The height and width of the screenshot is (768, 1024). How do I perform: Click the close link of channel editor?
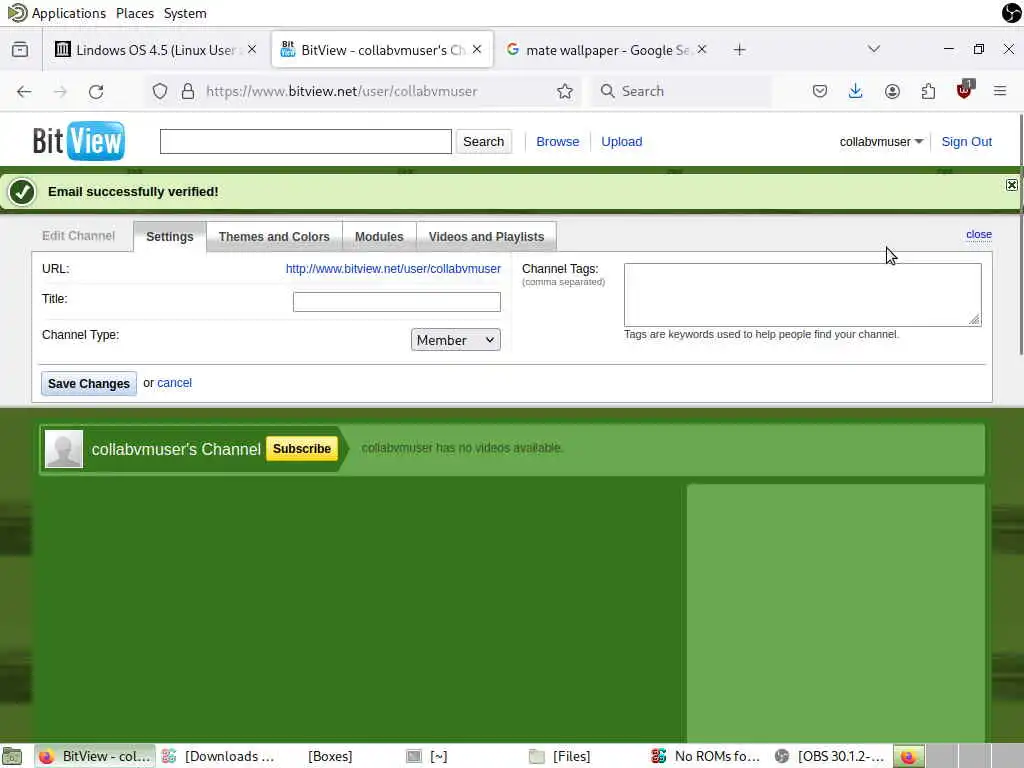coord(979,234)
